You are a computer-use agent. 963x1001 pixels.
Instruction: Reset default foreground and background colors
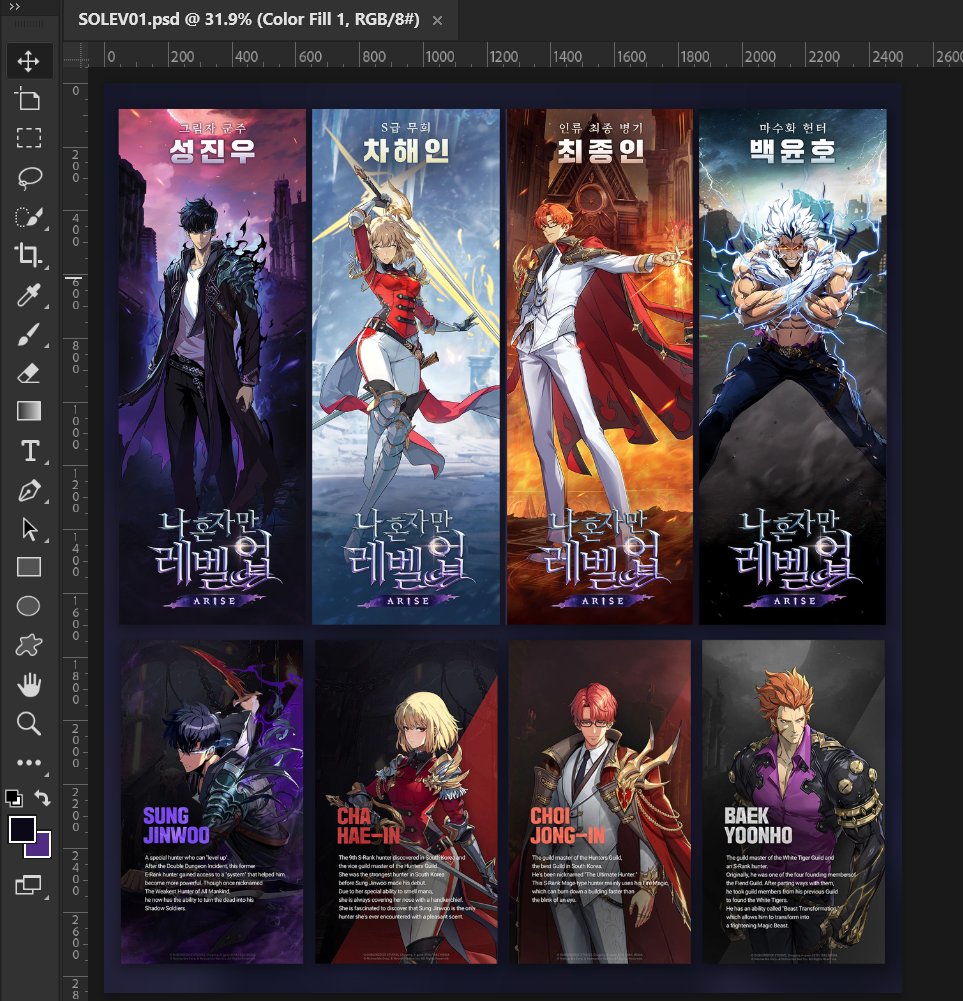(13, 798)
